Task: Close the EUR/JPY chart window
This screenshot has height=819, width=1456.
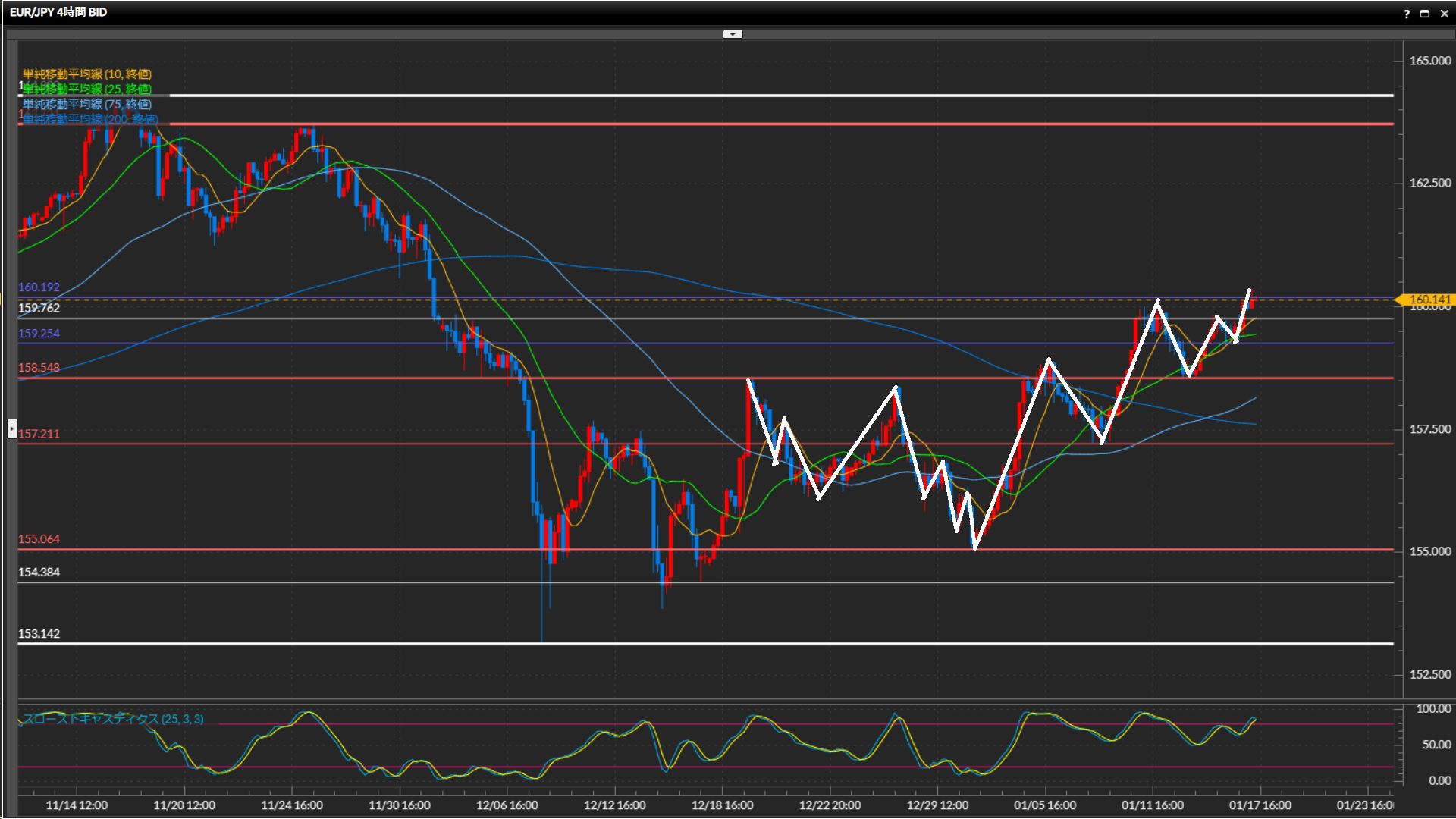Action: tap(1445, 14)
